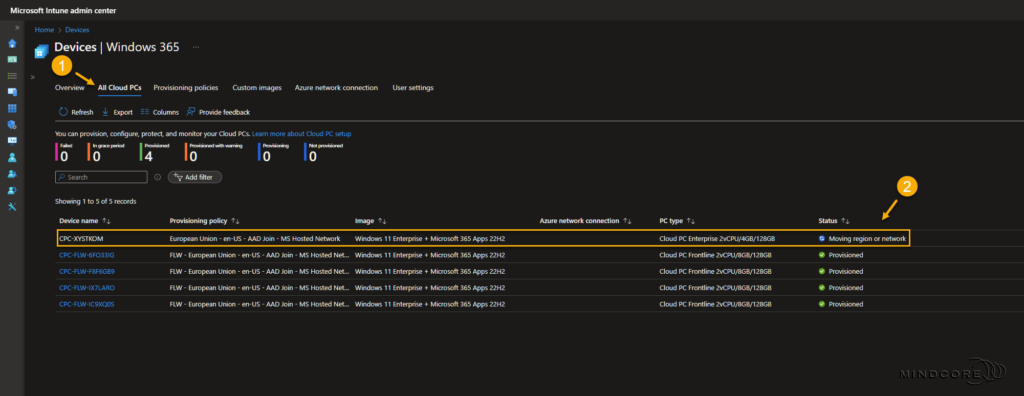This screenshot has width=1024, height=396.
Task: Open the User settings tab
Action: point(413,88)
